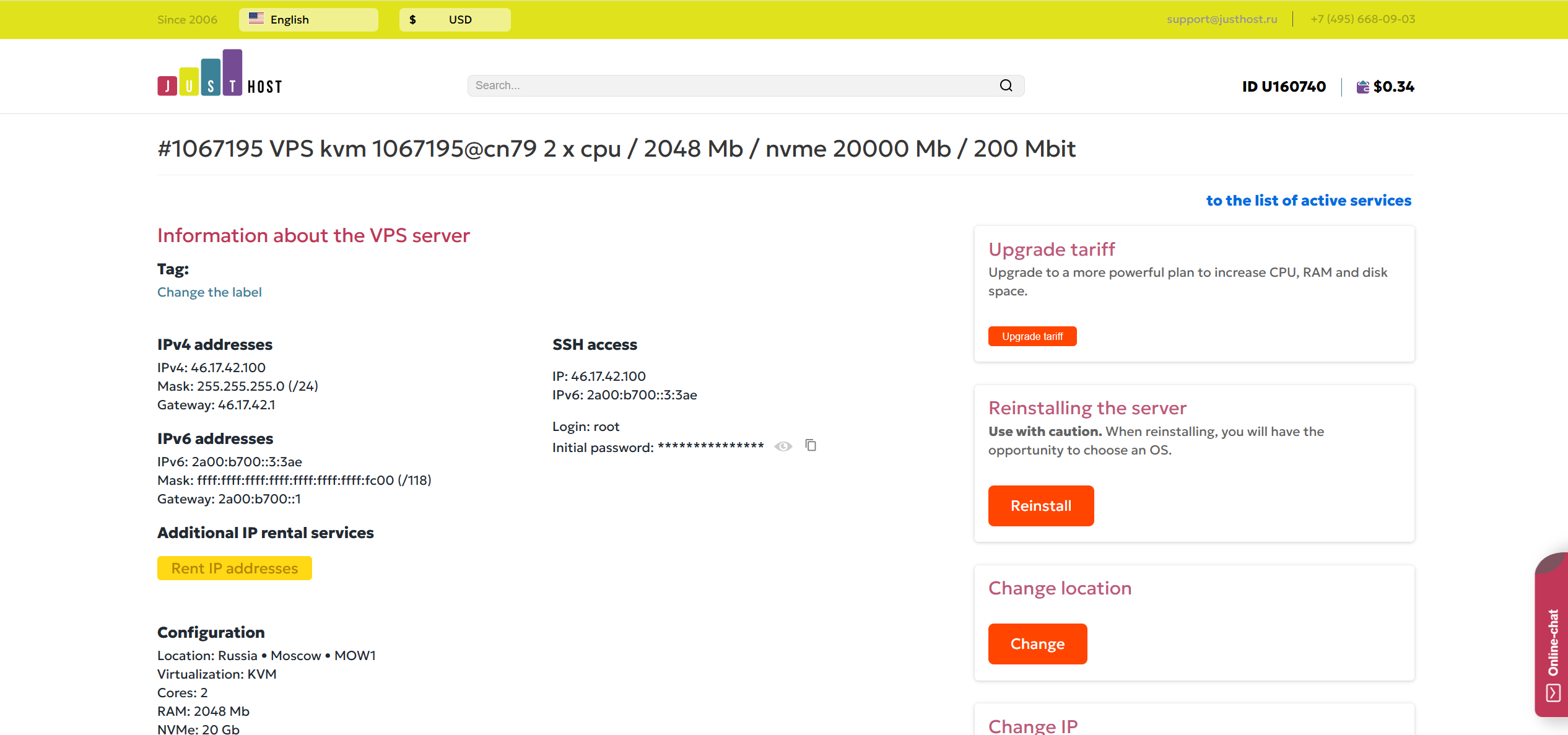
Task: Select the Mask: 255.255.255.0 (/24) line
Action: 238,386
